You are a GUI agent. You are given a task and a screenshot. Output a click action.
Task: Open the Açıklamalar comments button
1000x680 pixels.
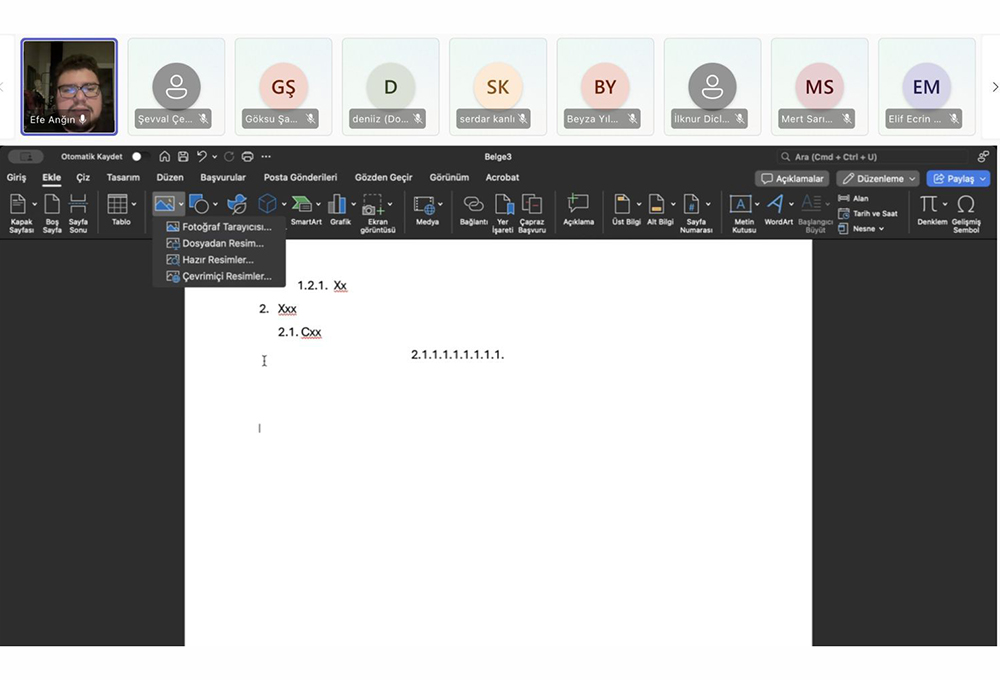(791, 179)
